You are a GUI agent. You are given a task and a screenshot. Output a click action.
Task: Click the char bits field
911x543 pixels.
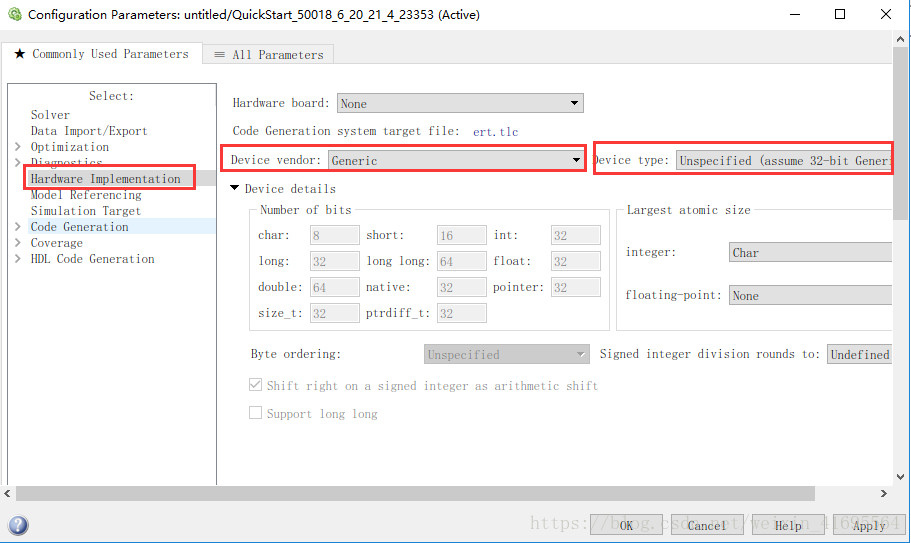335,235
